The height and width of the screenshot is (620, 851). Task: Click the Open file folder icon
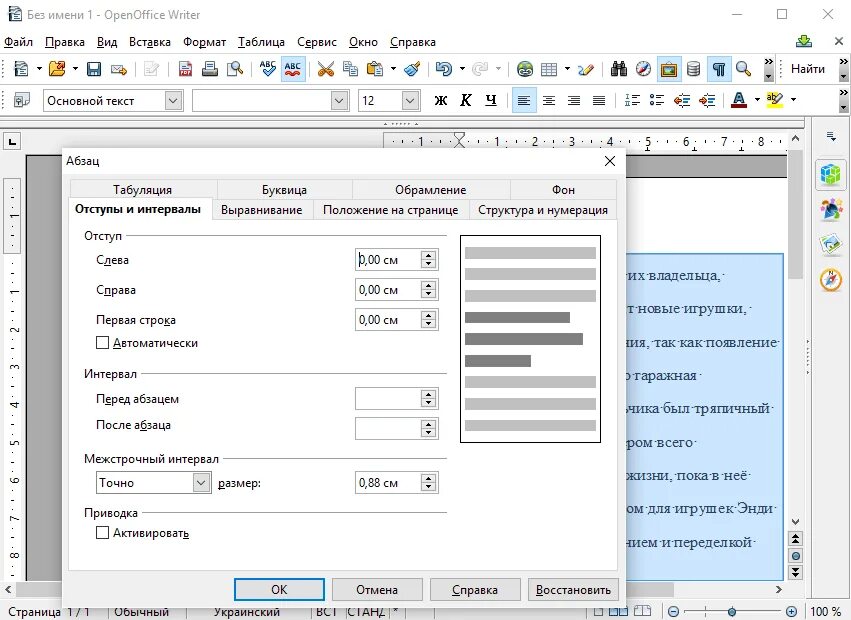pos(58,69)
